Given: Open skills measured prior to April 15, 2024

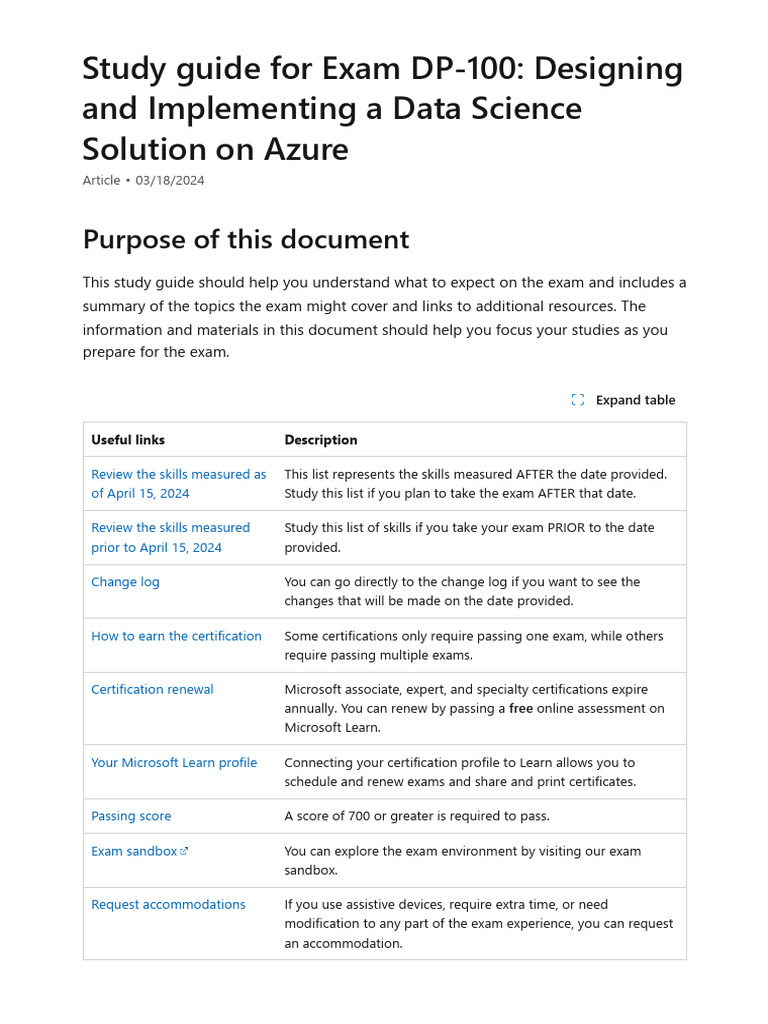Looking at the screenshot, I should (x=170, y=537).
